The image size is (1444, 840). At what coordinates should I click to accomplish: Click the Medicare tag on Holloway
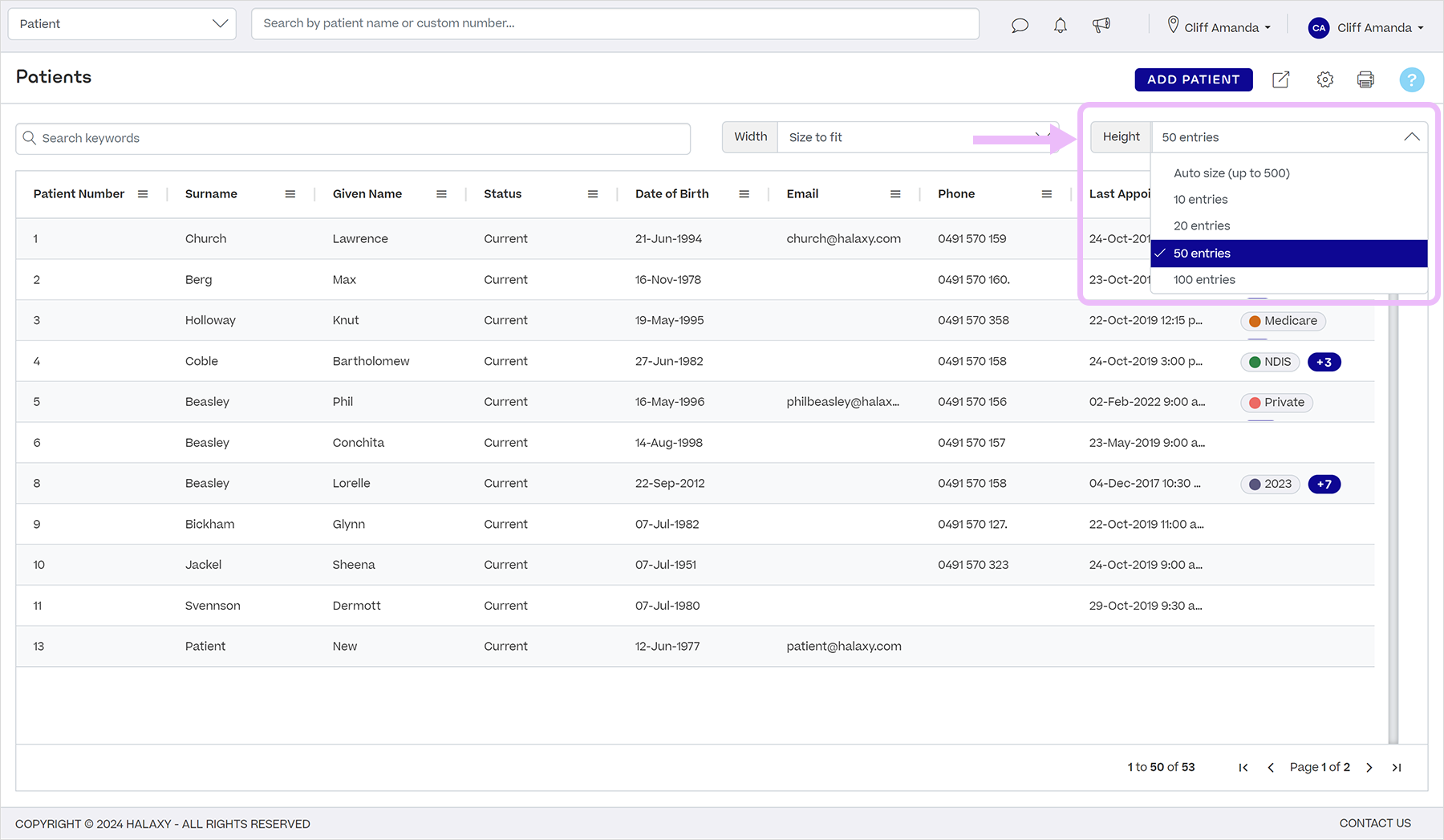(x=1283, y=321)
